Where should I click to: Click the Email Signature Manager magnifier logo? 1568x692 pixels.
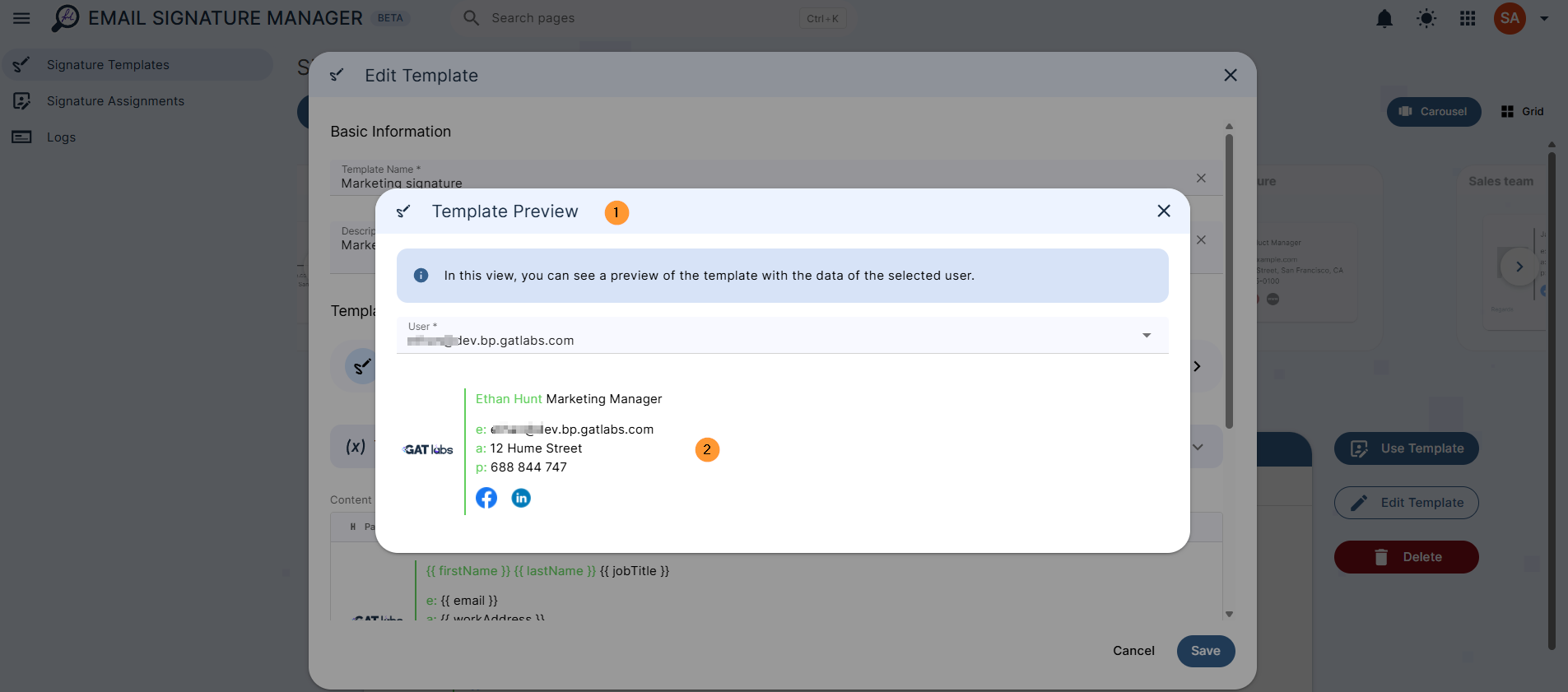[x=65, y=18]
